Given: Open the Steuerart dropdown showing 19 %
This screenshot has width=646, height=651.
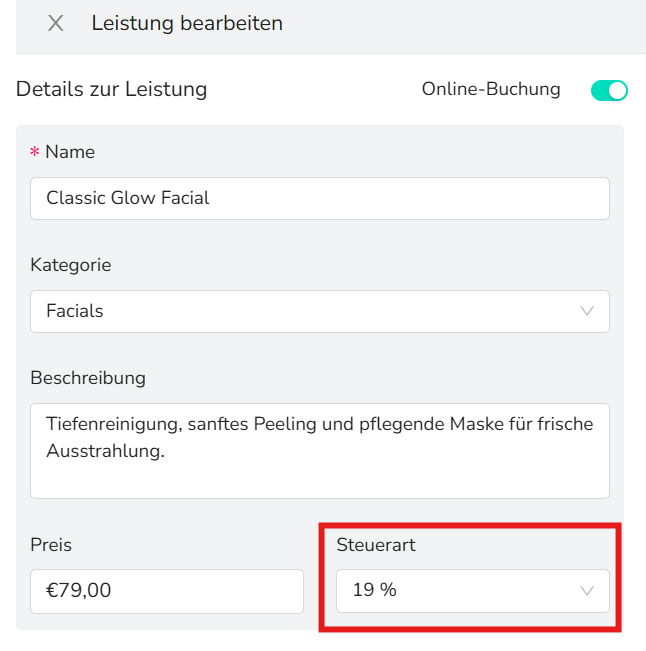Looking at the screenshot, I should click(472, 591).
